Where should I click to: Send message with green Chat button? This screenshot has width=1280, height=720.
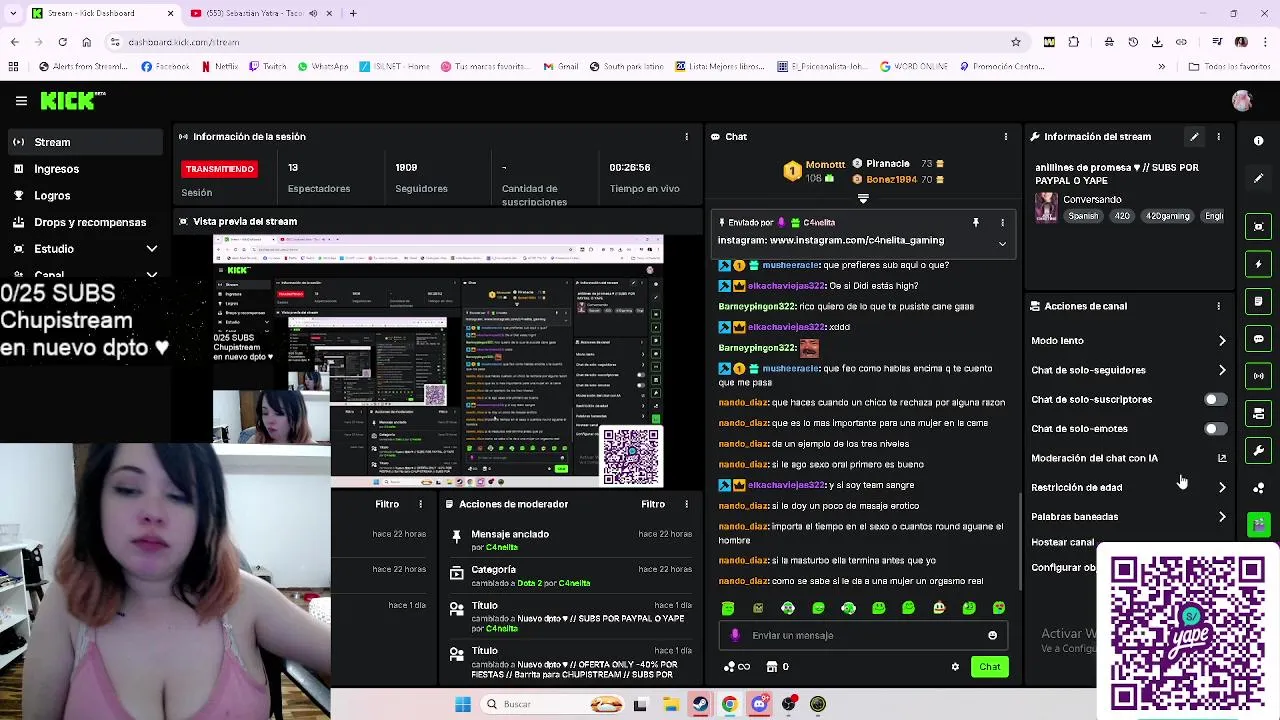pyautogui.click(x=989, y=667)
